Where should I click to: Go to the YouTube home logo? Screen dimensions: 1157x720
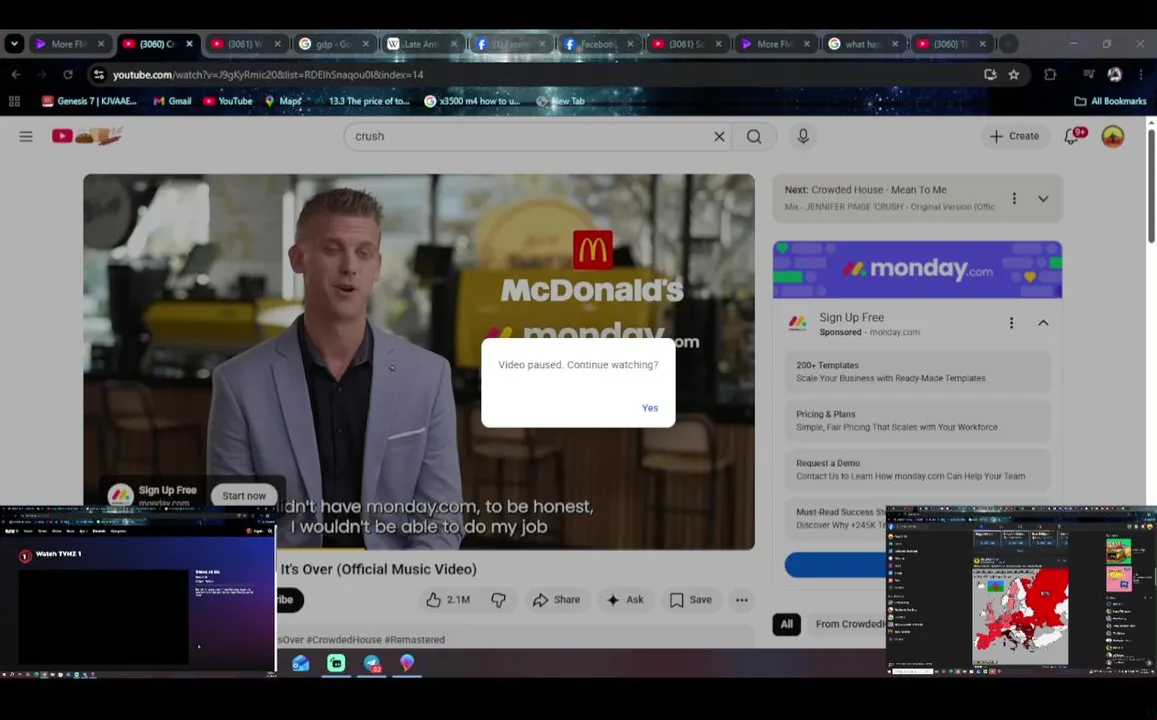coord(86,136)
